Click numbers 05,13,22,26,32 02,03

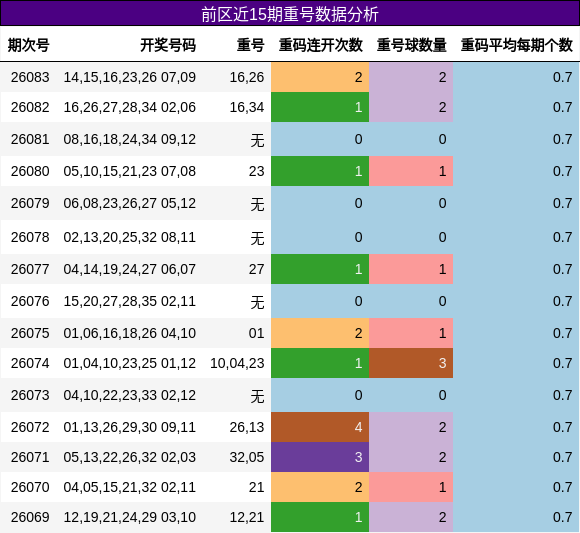129,457
